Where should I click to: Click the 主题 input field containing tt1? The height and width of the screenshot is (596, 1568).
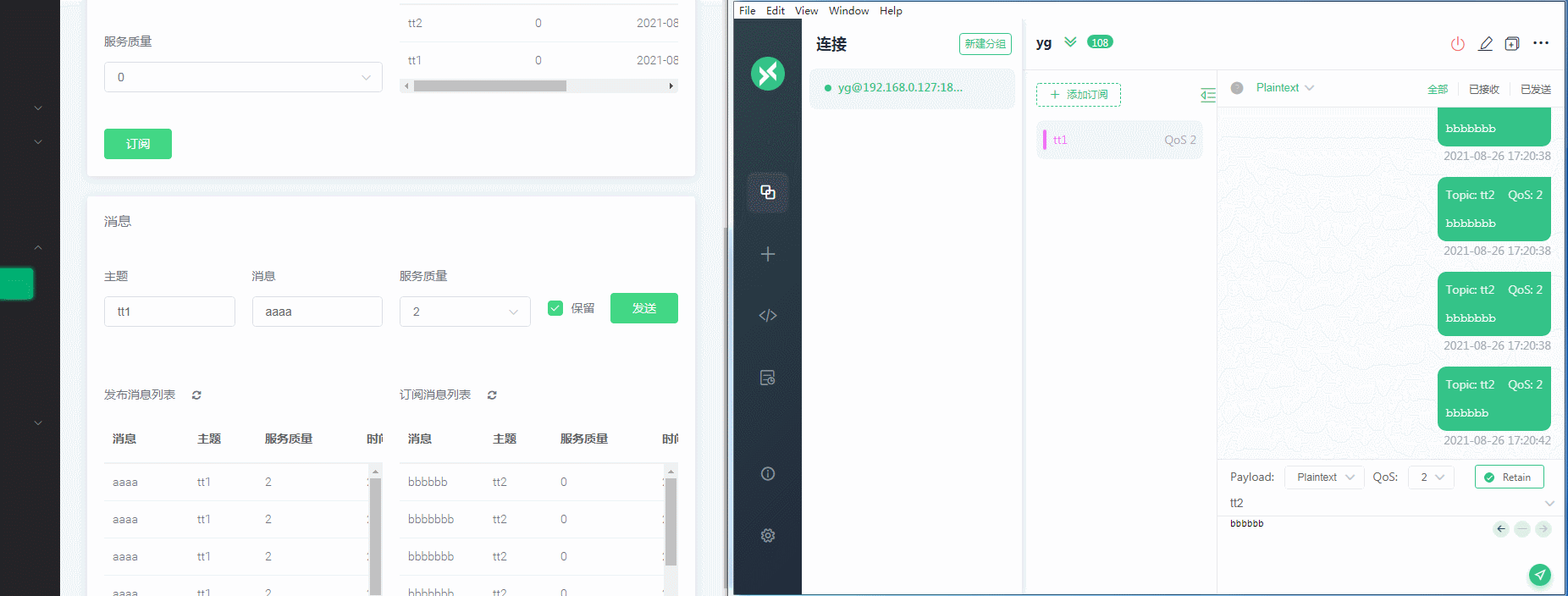coord(169,312)
